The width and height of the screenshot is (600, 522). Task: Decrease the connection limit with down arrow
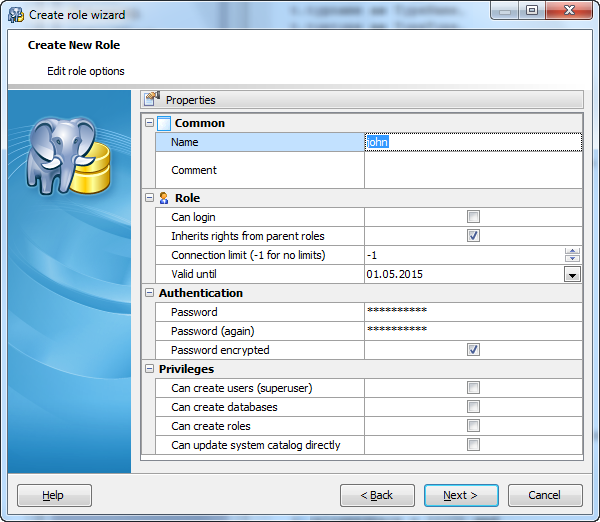point(572,259)
